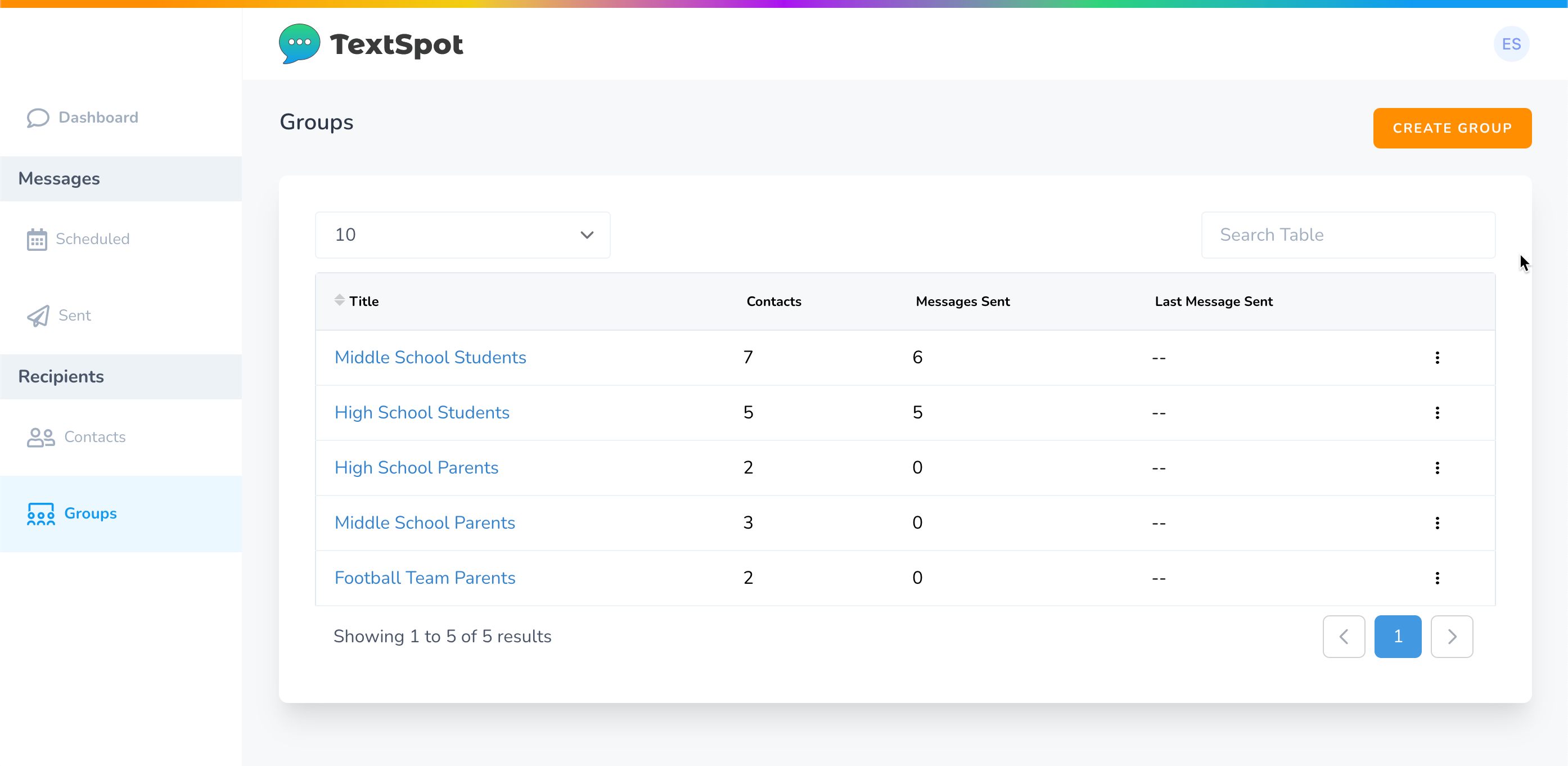Click the Contacts icon under Recipients
Image resolution: width=1568 pixels, height=766 pixels.
pos(39,437)
